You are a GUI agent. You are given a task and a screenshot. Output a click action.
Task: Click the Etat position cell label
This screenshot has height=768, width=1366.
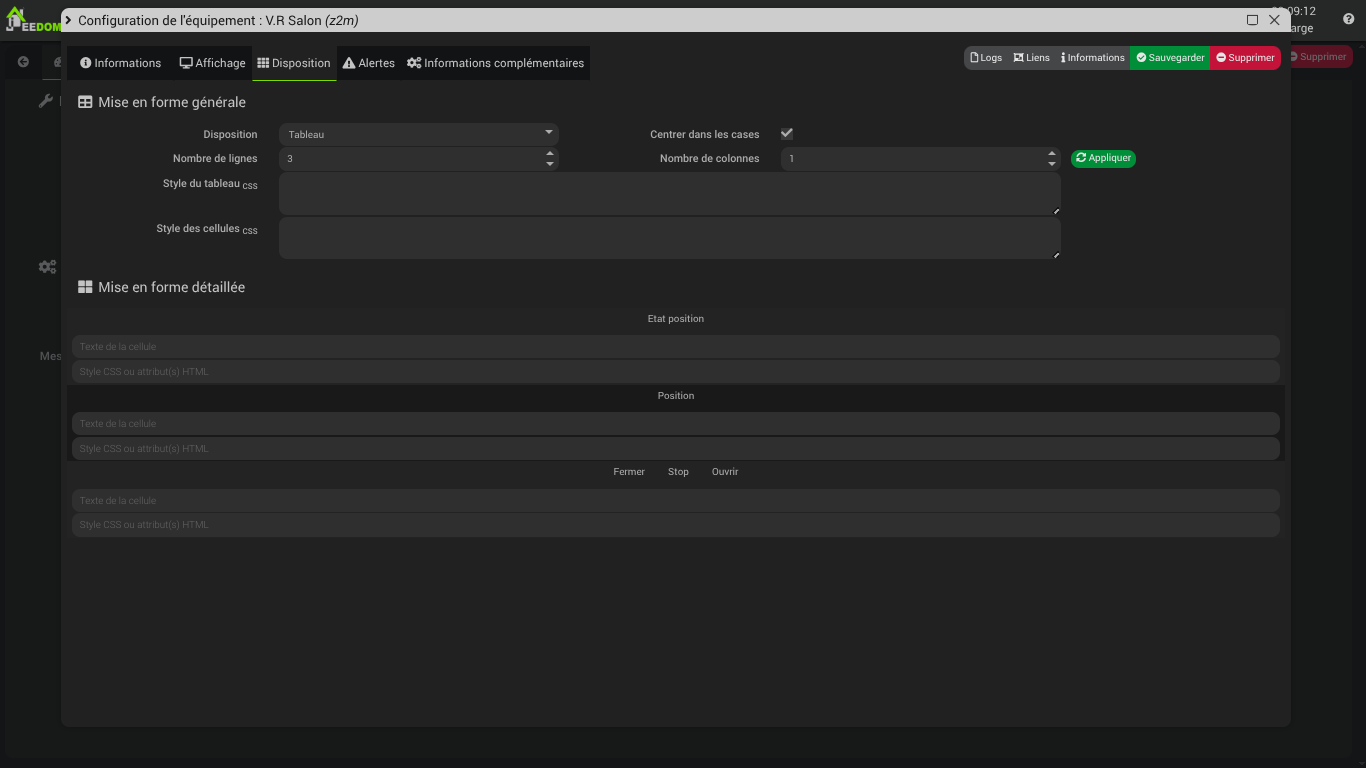(x=676, y=319)
